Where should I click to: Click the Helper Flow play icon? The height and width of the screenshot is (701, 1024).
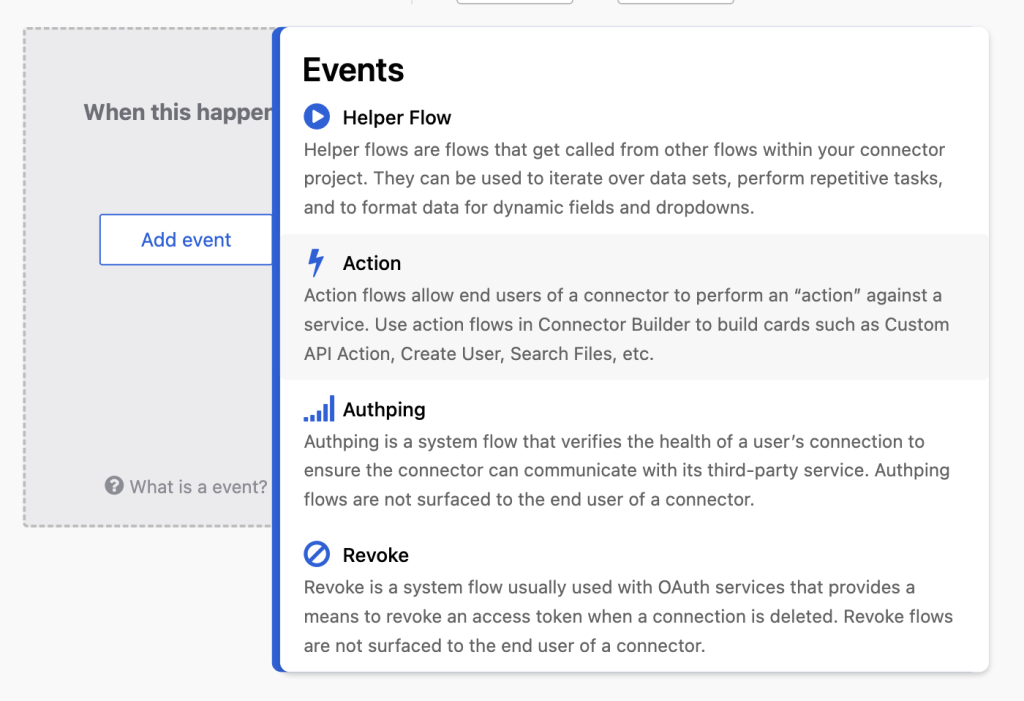pyautogui.click(x=317, y=117)
